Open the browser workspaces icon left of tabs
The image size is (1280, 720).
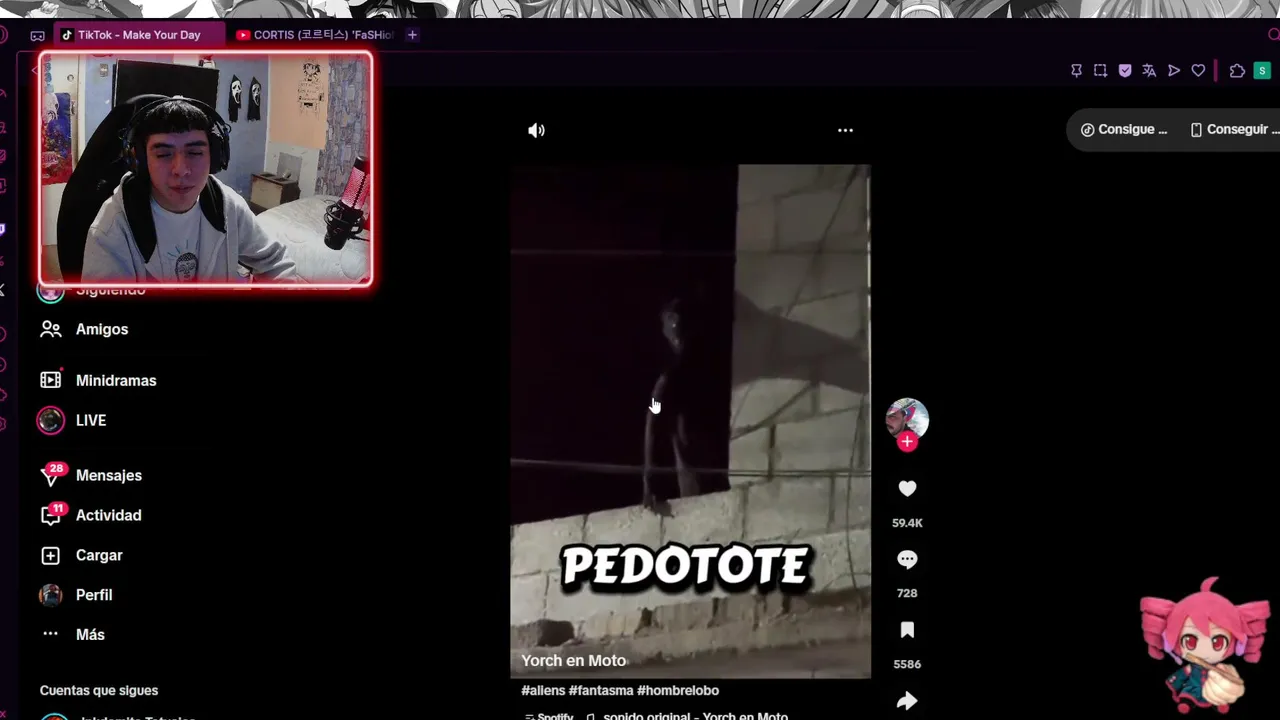(x=37, y=35)
